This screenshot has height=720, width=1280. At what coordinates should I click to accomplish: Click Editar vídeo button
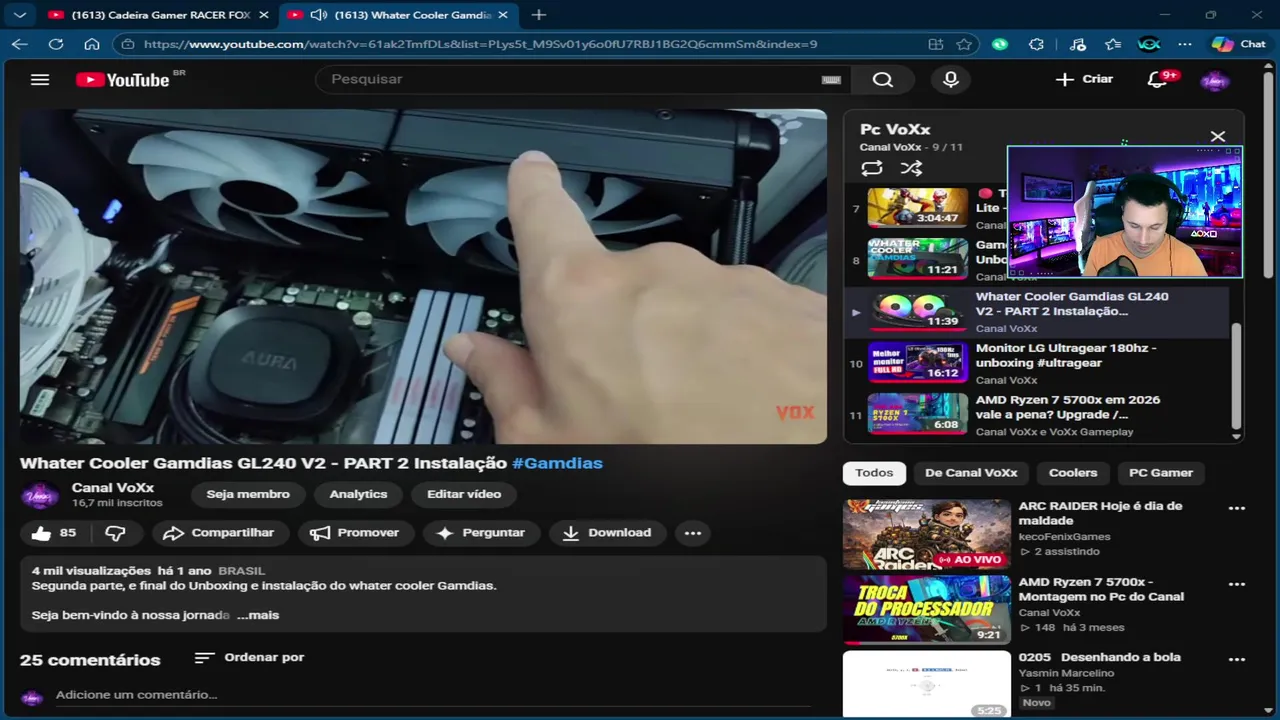click(464, 494)
